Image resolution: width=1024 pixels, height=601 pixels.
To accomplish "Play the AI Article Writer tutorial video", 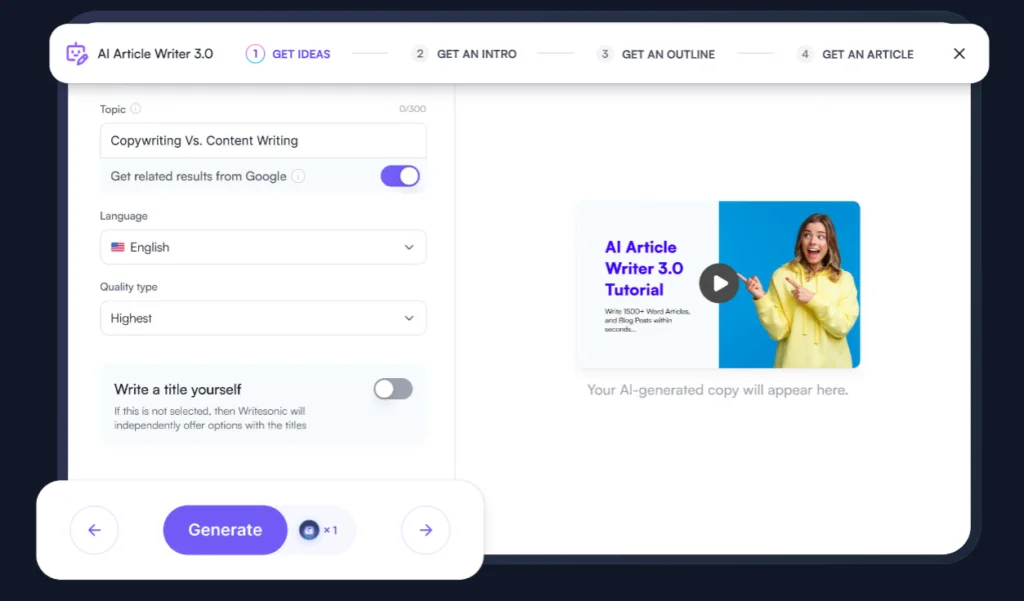I will [x=718, y=284].
